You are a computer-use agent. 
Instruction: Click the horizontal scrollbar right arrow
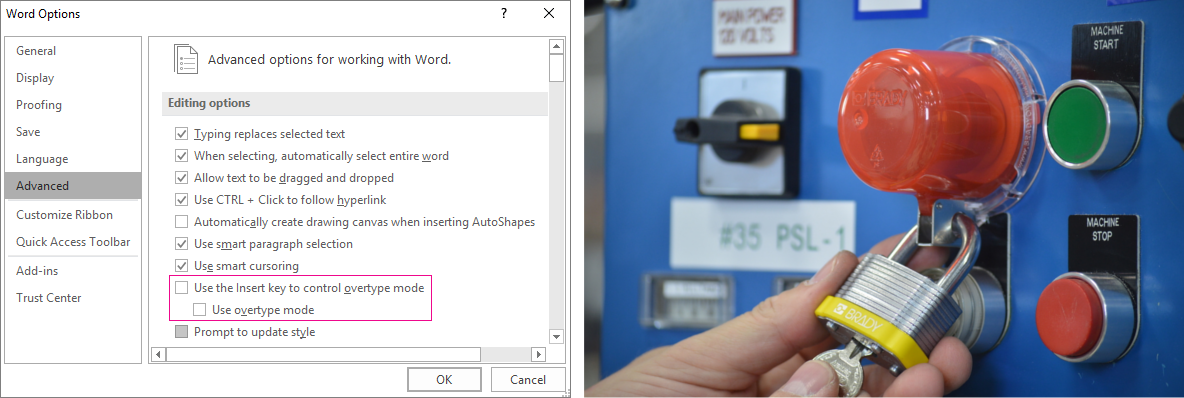point(538,354)
